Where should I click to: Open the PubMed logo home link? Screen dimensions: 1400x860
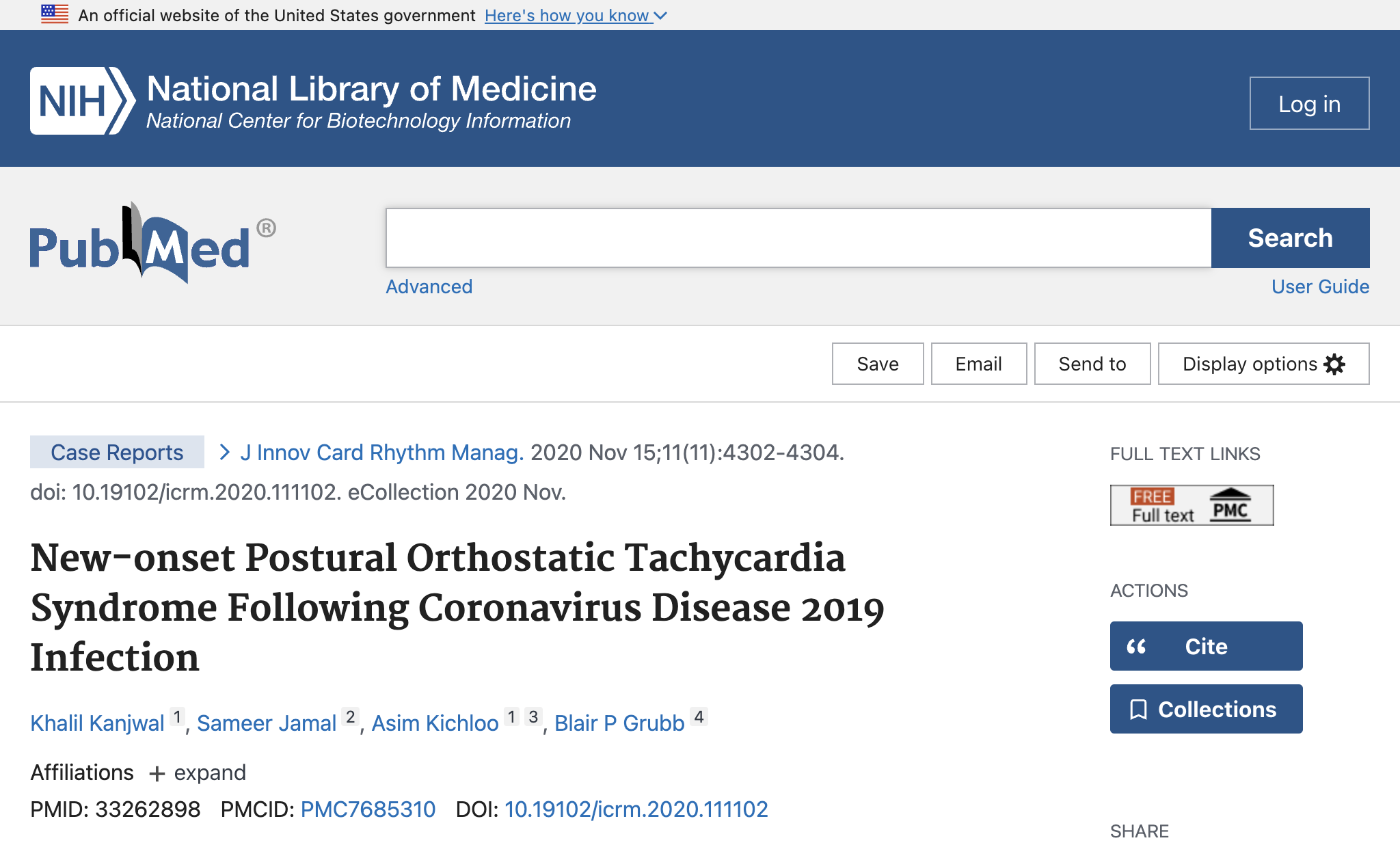(152, 243)
